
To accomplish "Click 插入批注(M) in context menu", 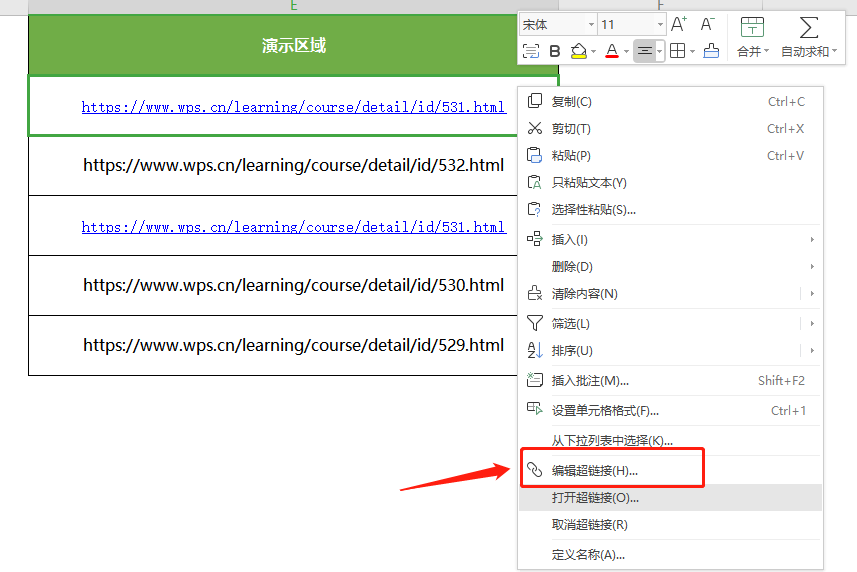I will pos(590,380).
